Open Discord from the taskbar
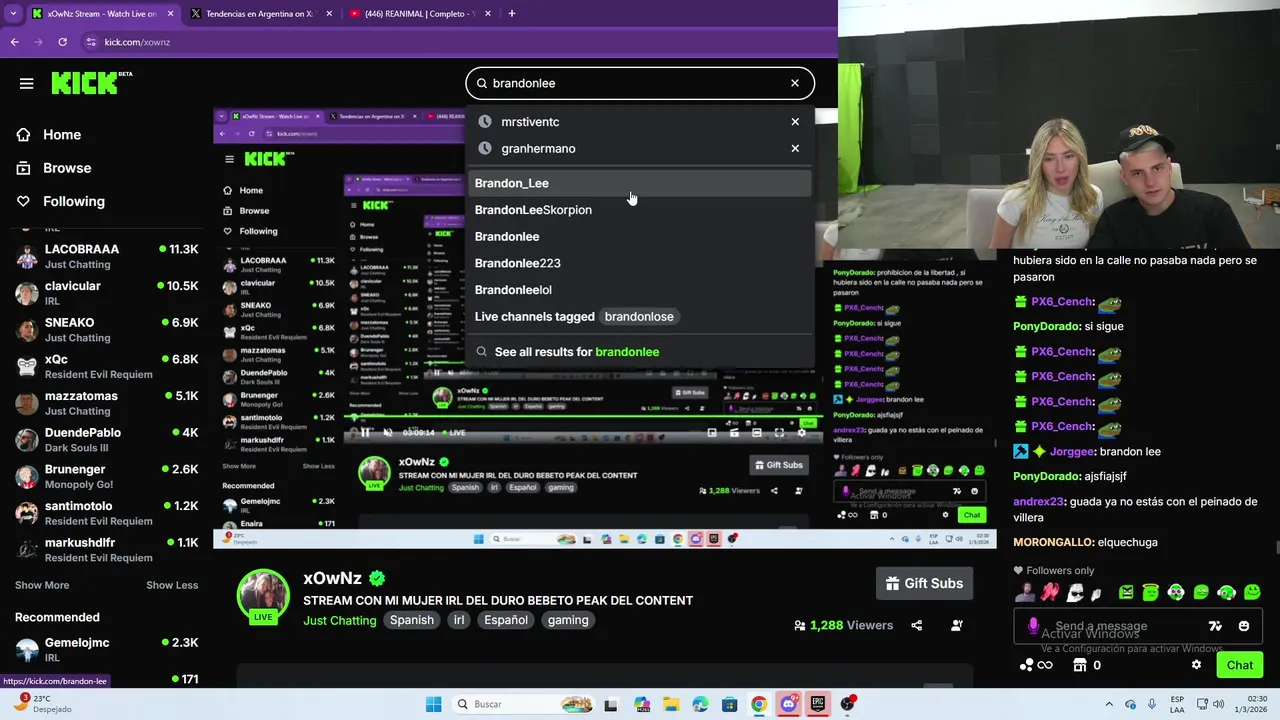Image resolution: width=1280 pixels, height=720 pixels. click(788, 704)
